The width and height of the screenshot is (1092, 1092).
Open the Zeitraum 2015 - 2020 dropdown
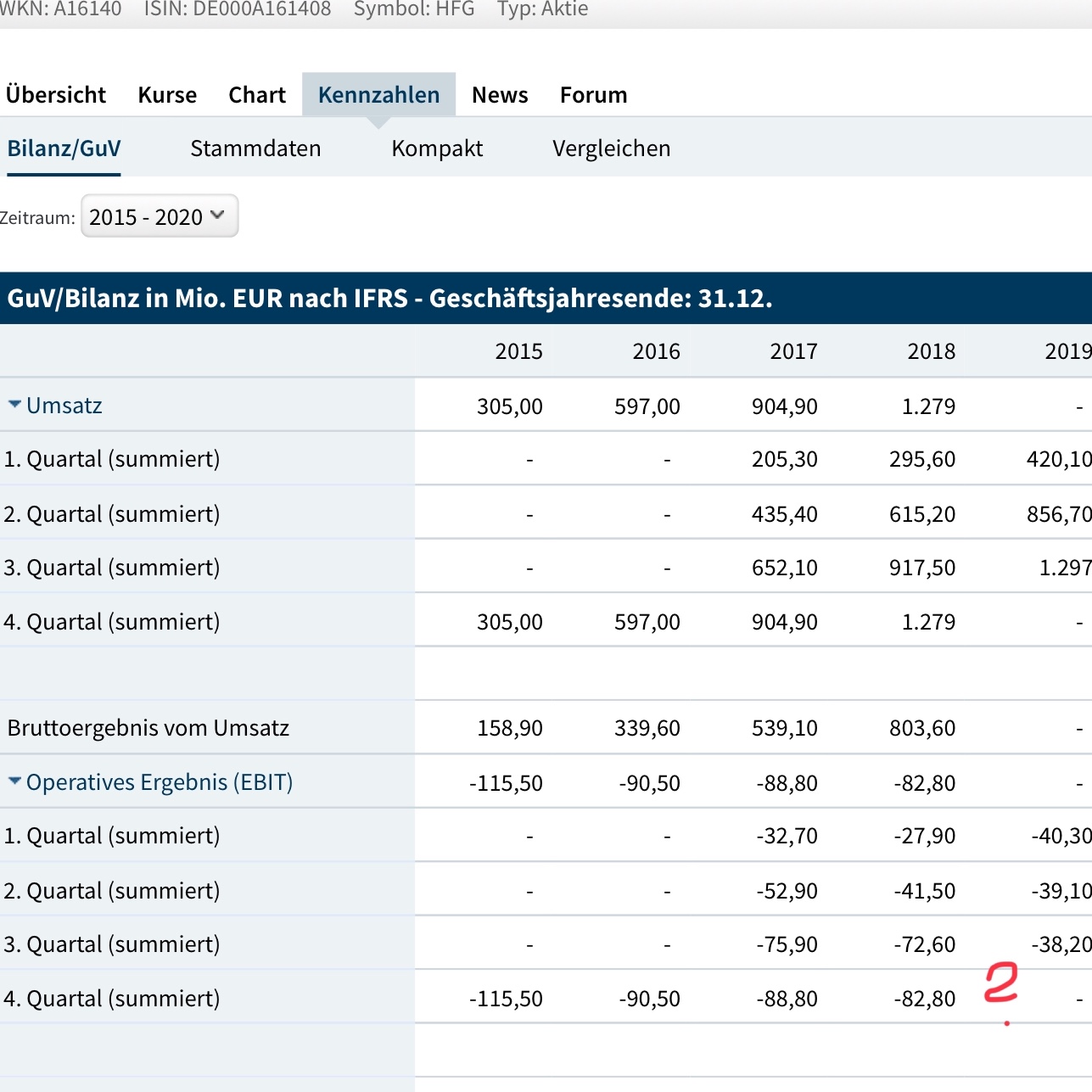tap(160, 216)
